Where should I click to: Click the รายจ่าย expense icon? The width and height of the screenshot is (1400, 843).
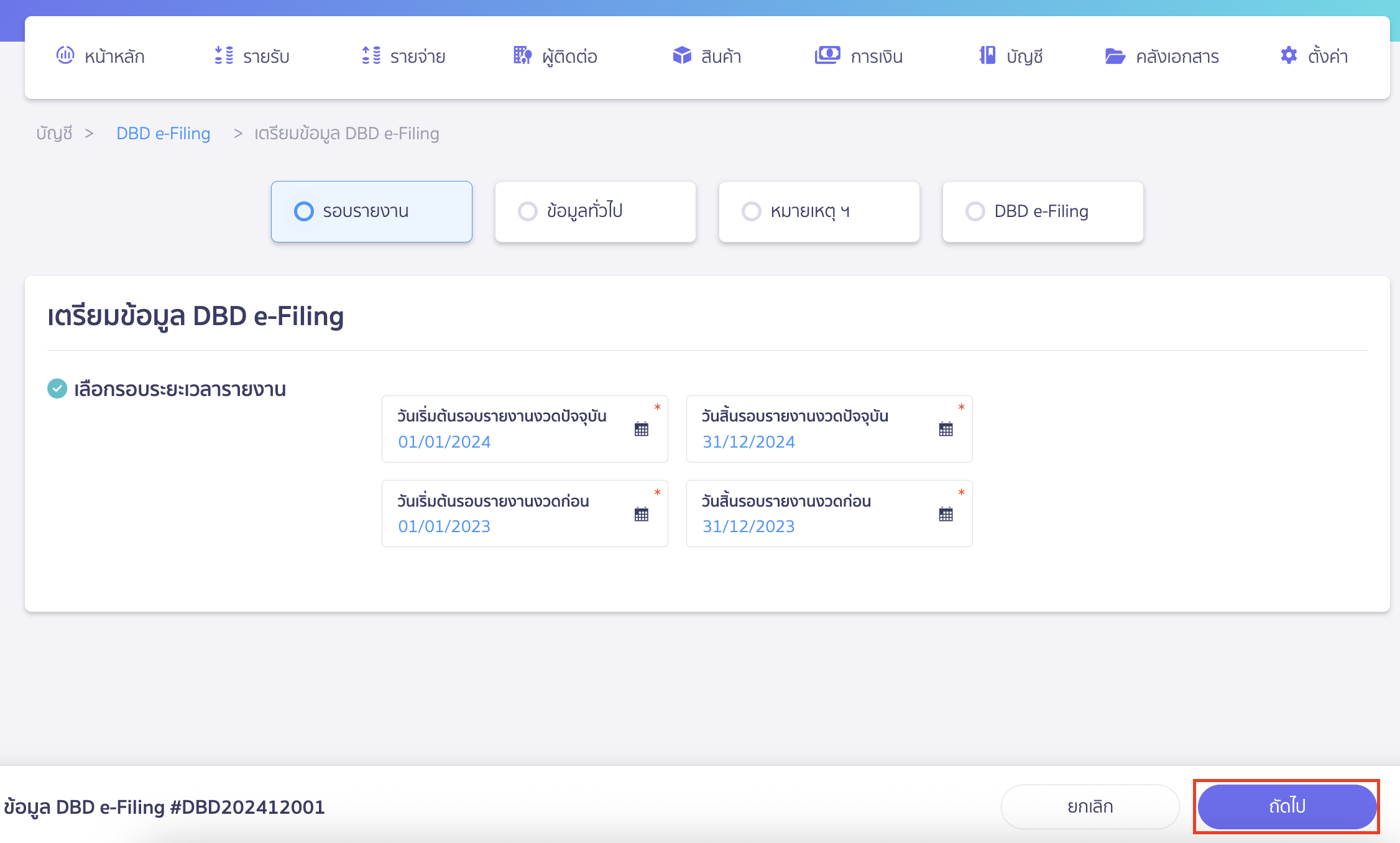[371, 55]
